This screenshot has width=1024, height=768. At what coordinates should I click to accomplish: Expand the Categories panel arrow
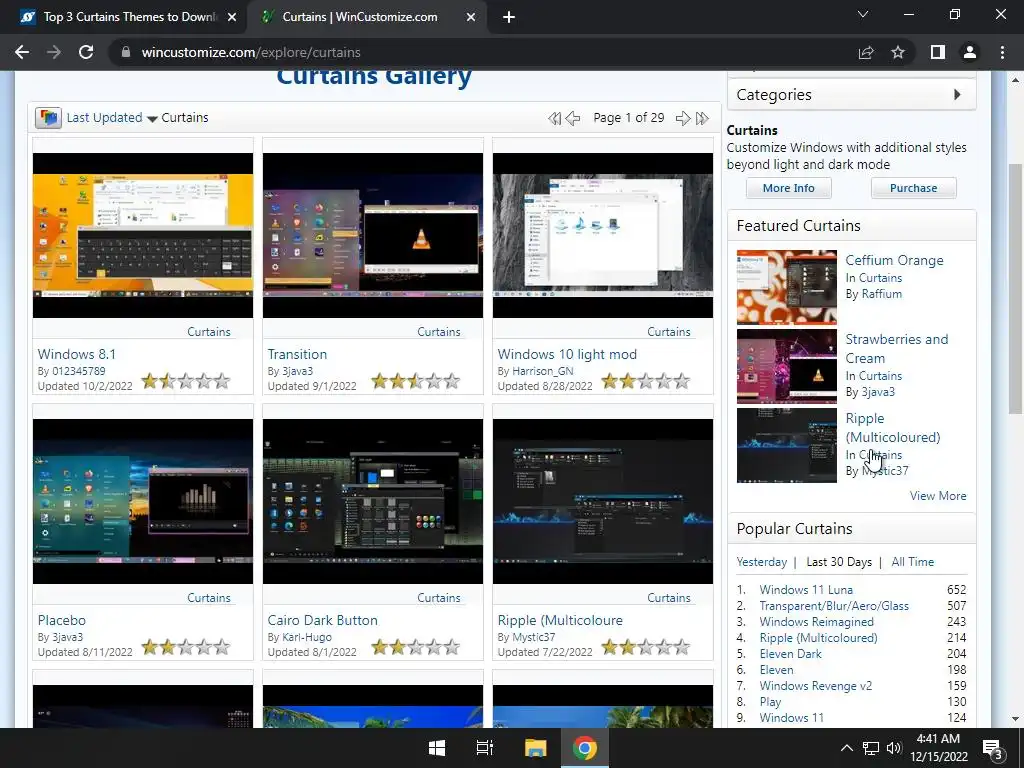pyautogui.click(x=957, y=95)
